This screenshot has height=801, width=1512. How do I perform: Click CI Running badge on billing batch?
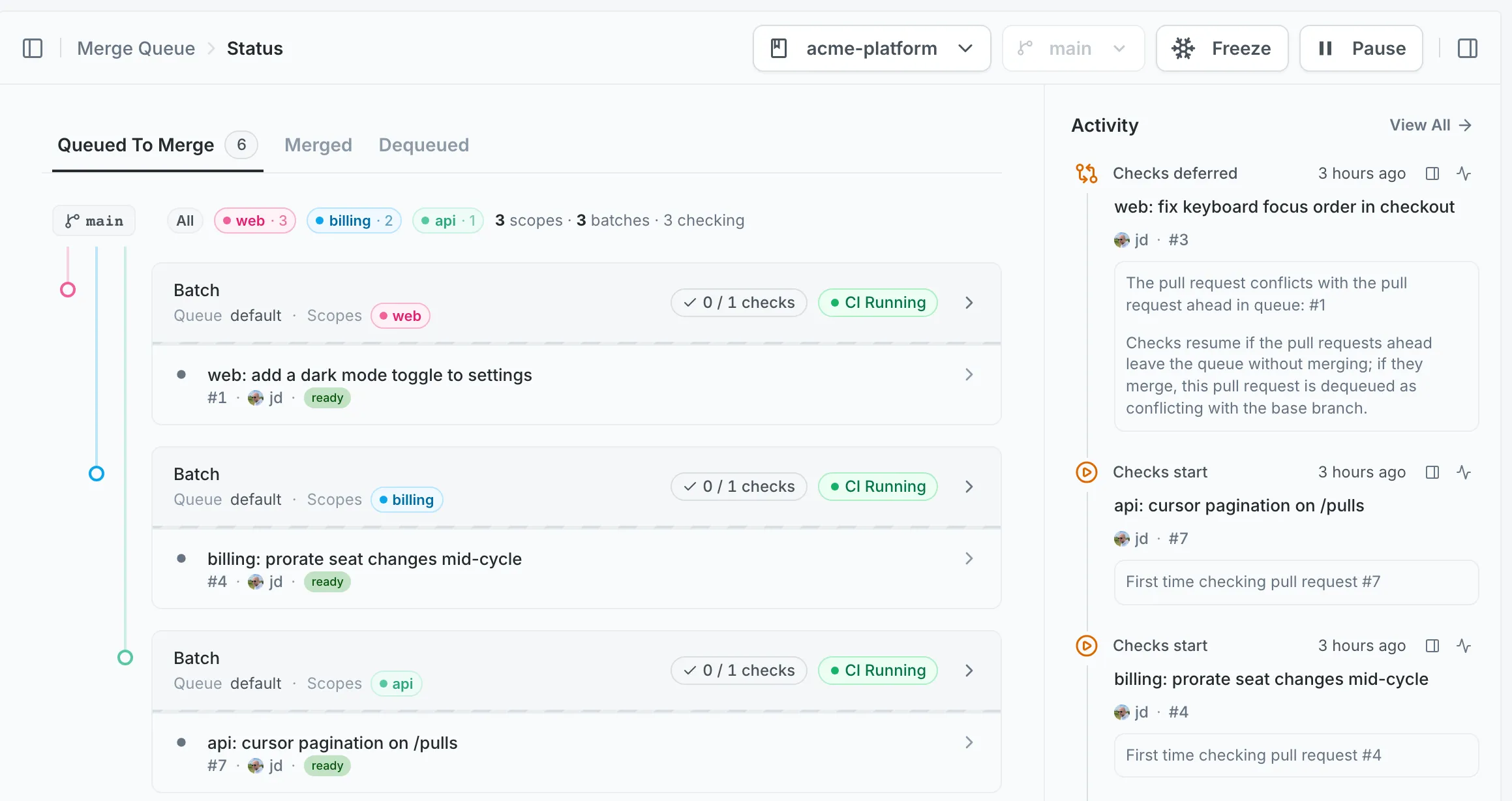click(878, 487)
